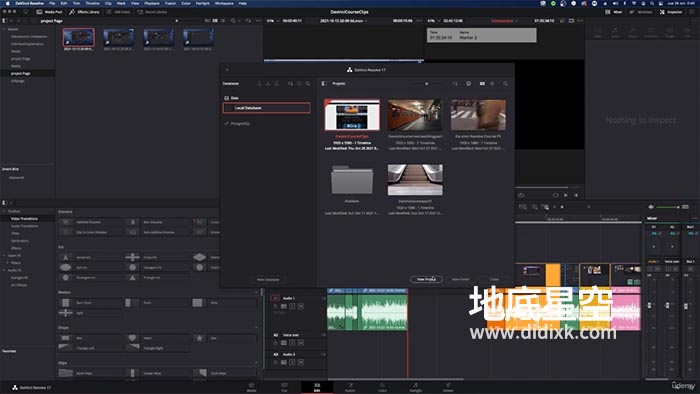Screen dimensions: 700x394
Task: Toggle the Effects Library panel button
Action: pos(84,12)
